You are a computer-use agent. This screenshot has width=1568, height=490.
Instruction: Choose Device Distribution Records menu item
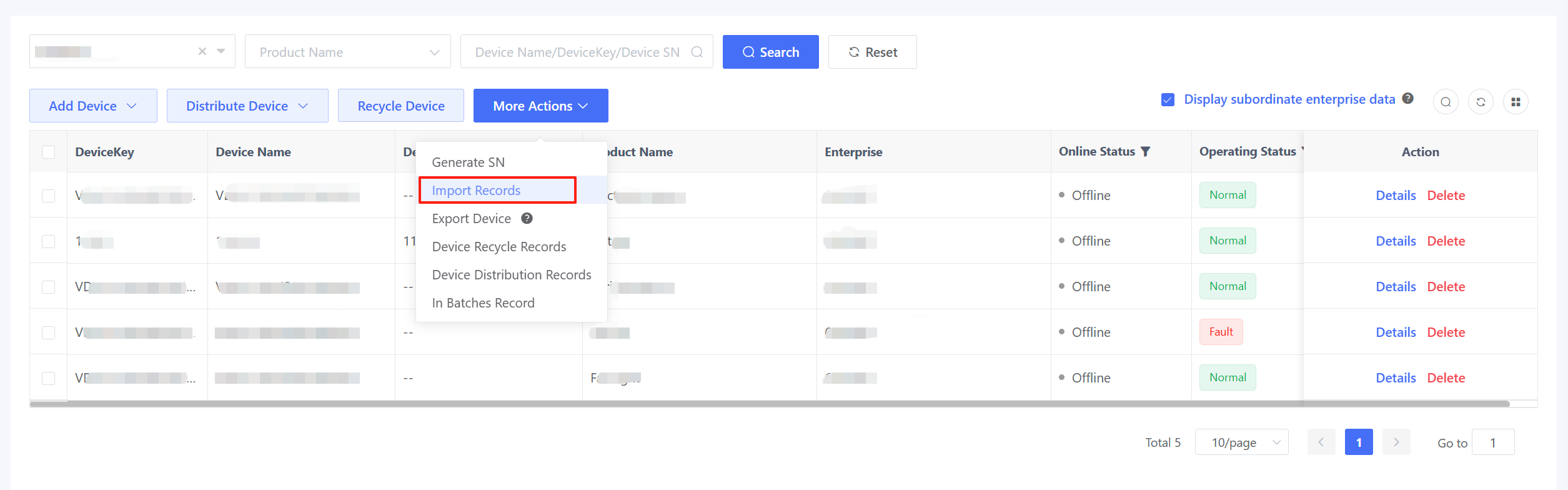click(511, 274)
